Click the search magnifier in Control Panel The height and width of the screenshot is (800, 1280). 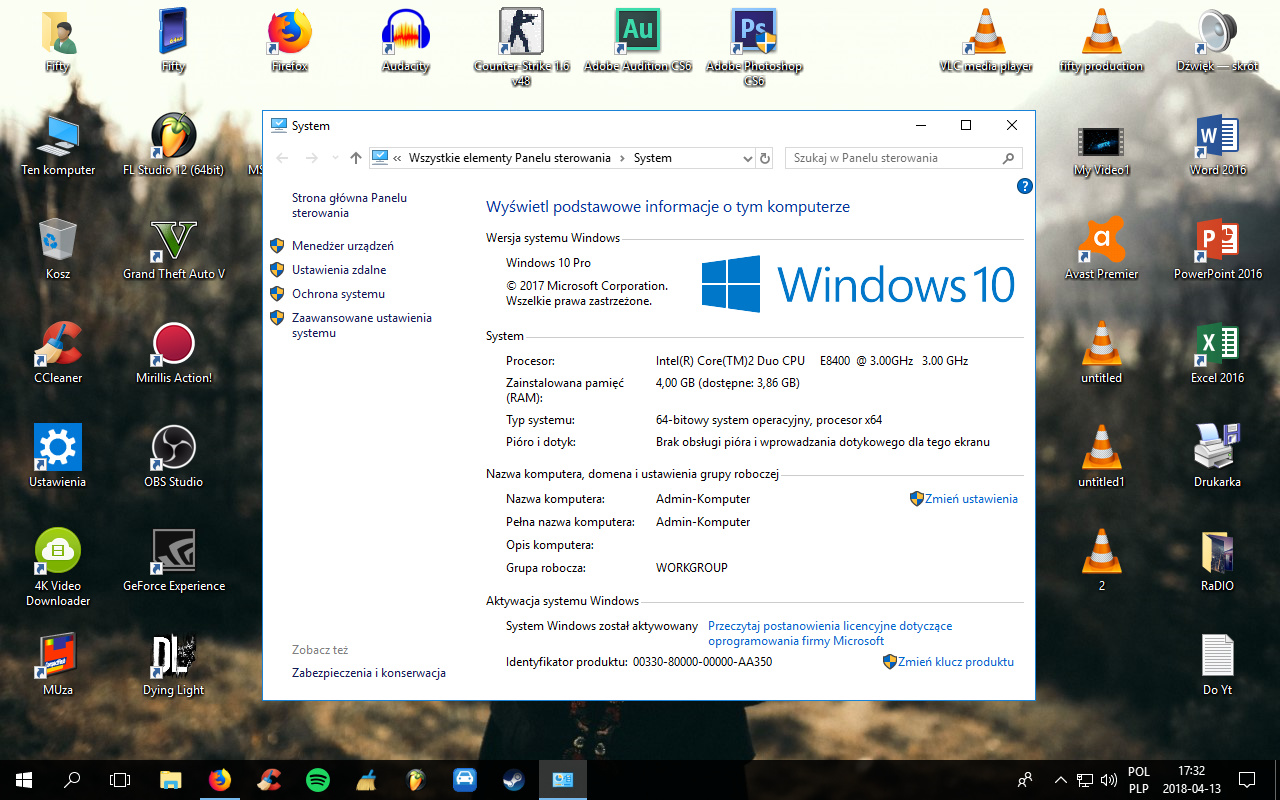click(x=1008, y=158)
